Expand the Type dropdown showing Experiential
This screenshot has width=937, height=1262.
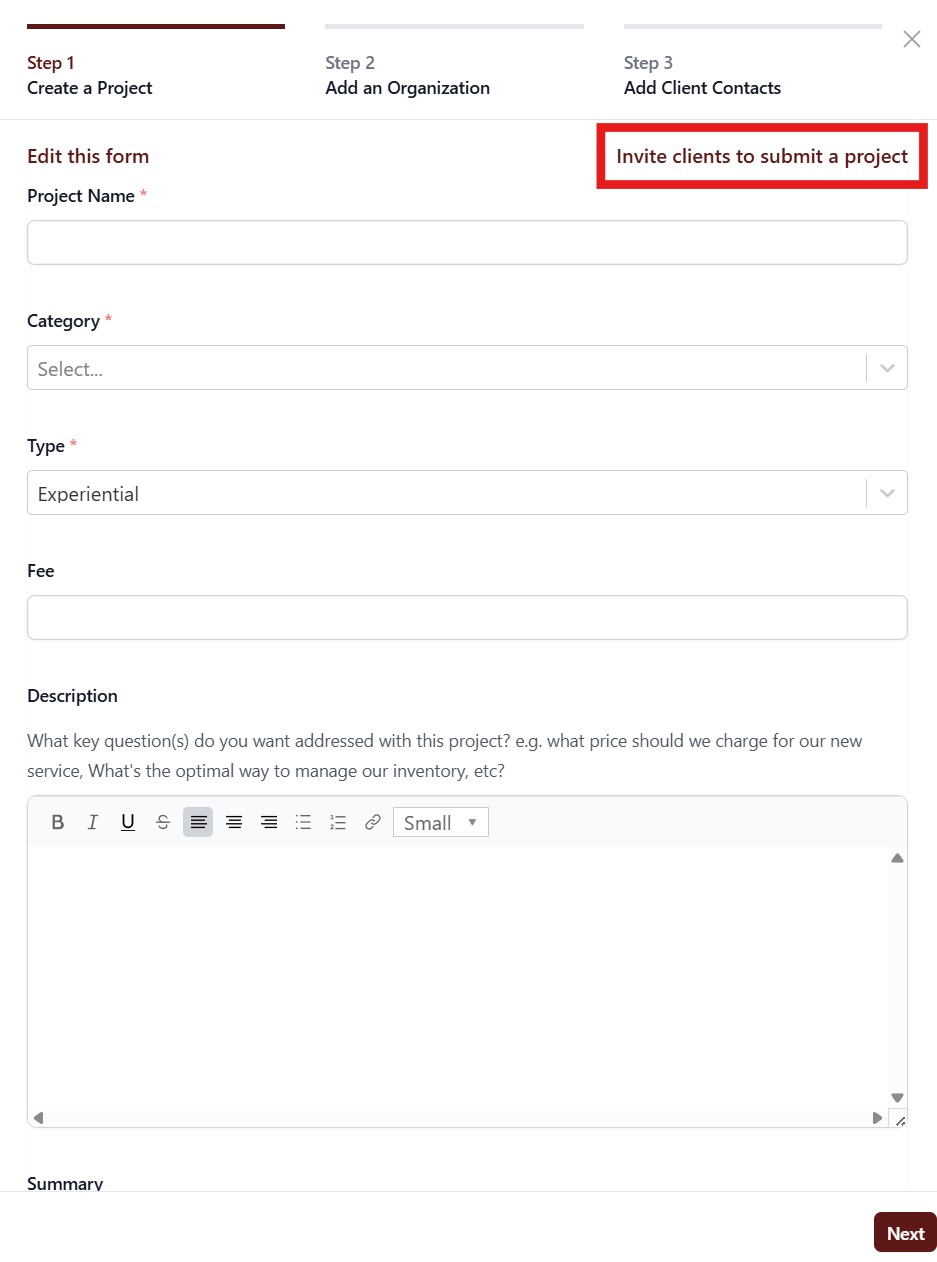[x=467, y=493]
